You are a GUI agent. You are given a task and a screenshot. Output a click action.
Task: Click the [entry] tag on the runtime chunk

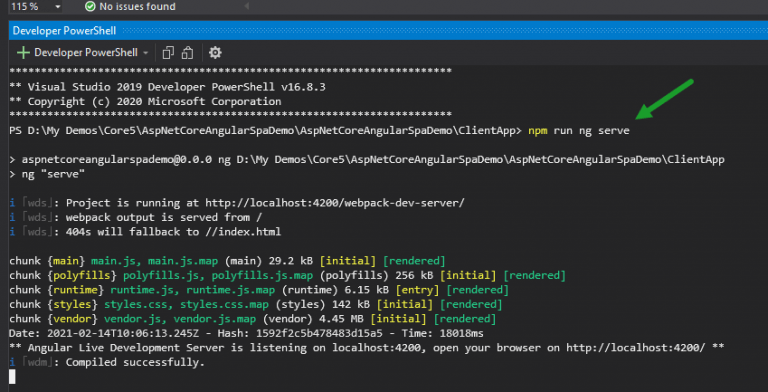point(417,290)
